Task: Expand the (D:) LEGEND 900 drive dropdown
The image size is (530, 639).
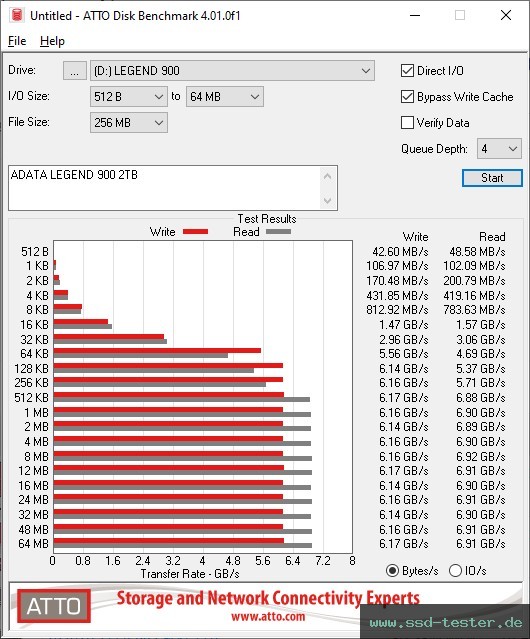Action: (x=232, y=71)
